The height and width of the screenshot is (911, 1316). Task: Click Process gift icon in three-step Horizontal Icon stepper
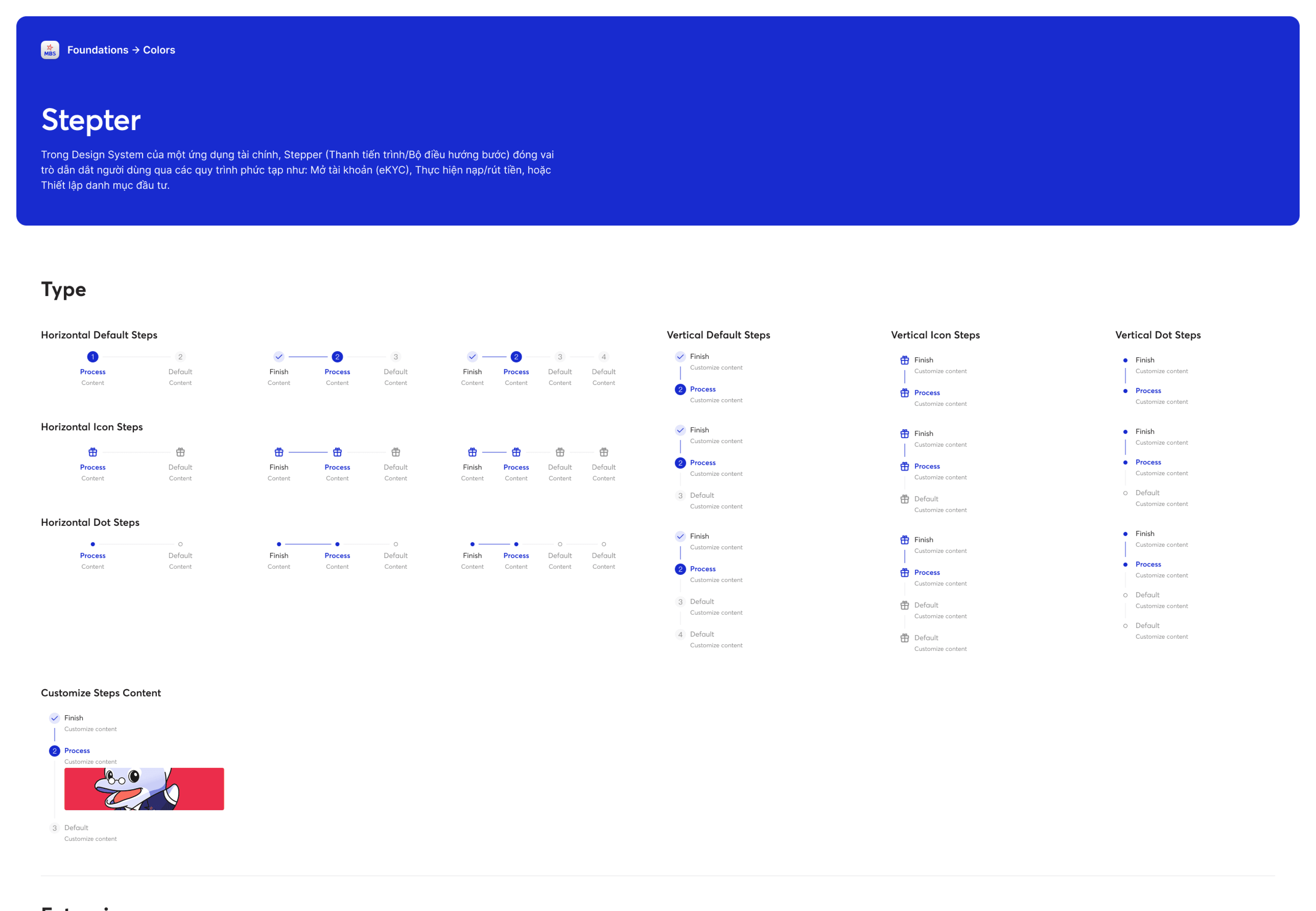tap(338, 452)
